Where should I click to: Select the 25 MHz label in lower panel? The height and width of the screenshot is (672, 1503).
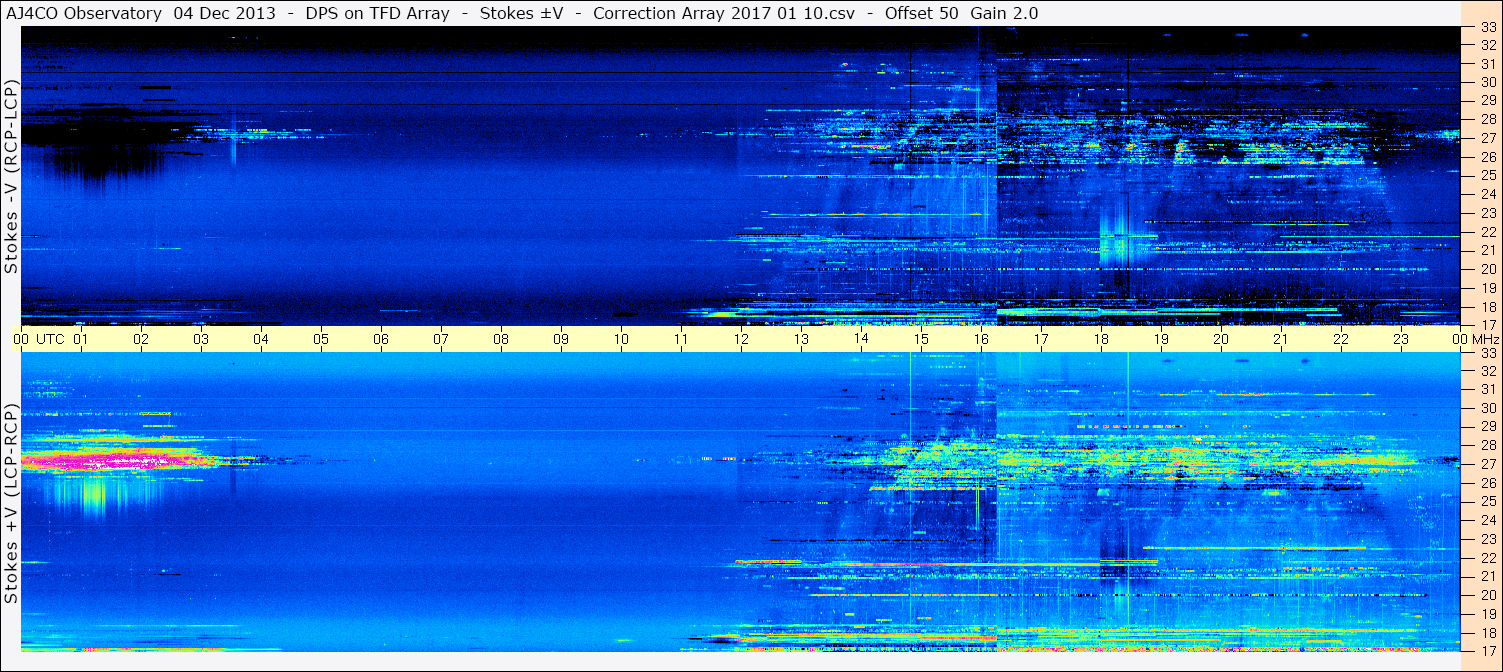(1487, 501)
